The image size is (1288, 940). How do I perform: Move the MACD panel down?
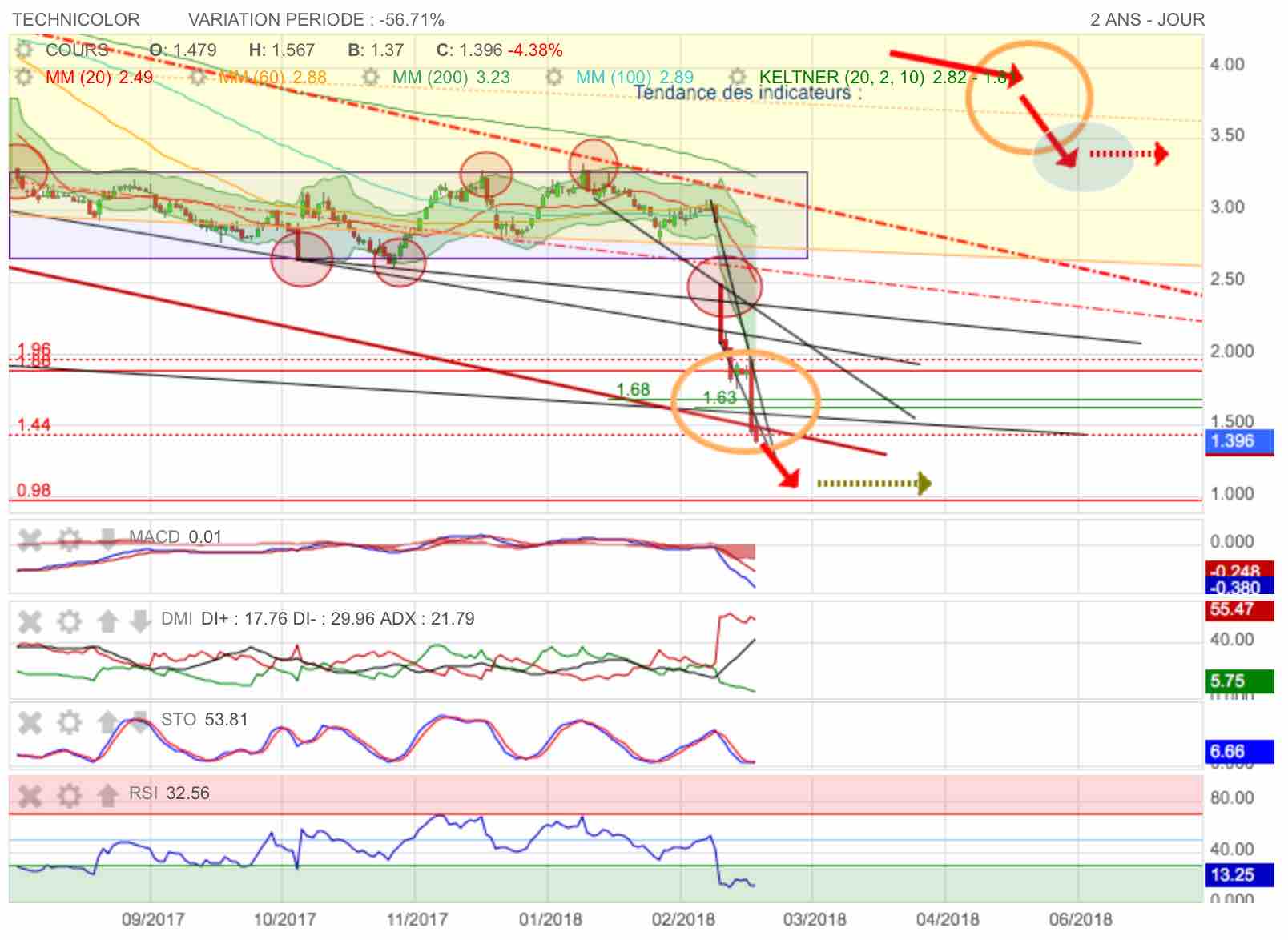pos(107,539)
